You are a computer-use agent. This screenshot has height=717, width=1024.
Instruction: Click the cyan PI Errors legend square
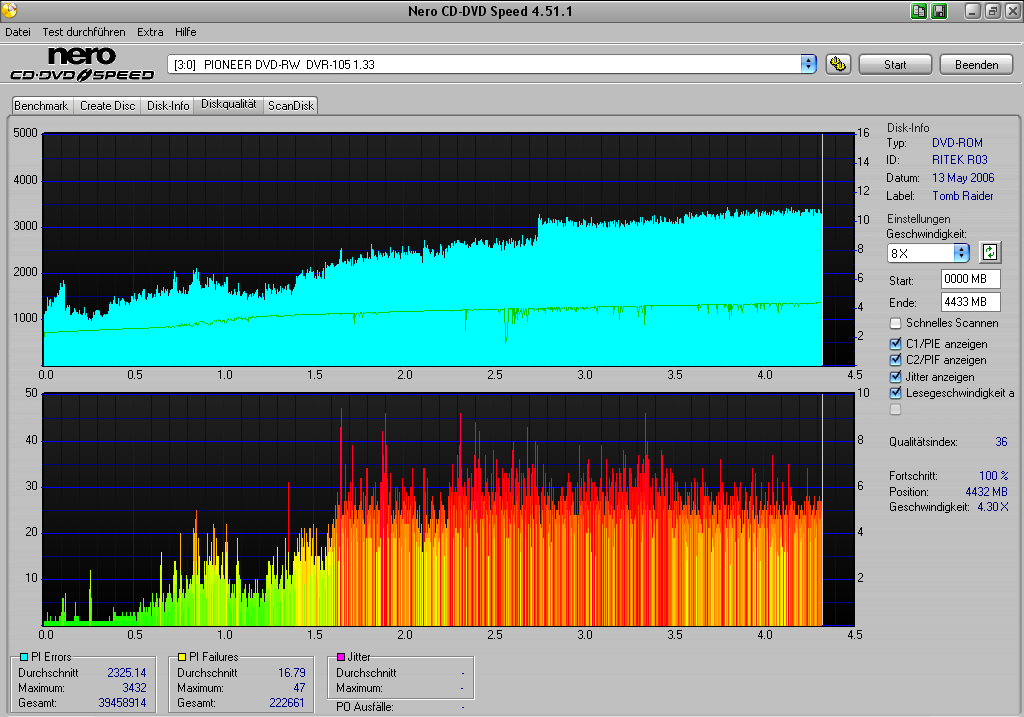24,657
